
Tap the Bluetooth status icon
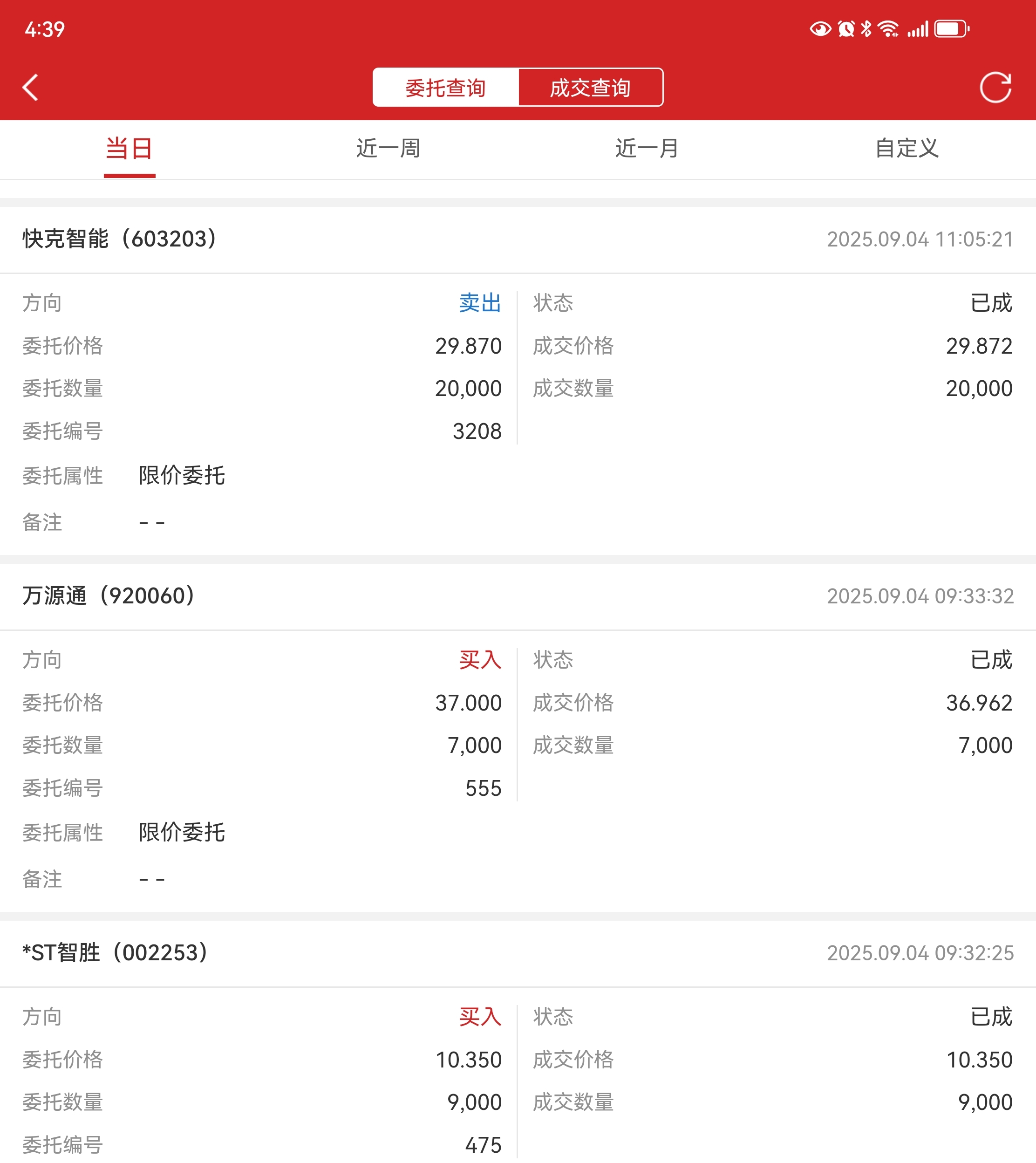click(x=866, y=28)
